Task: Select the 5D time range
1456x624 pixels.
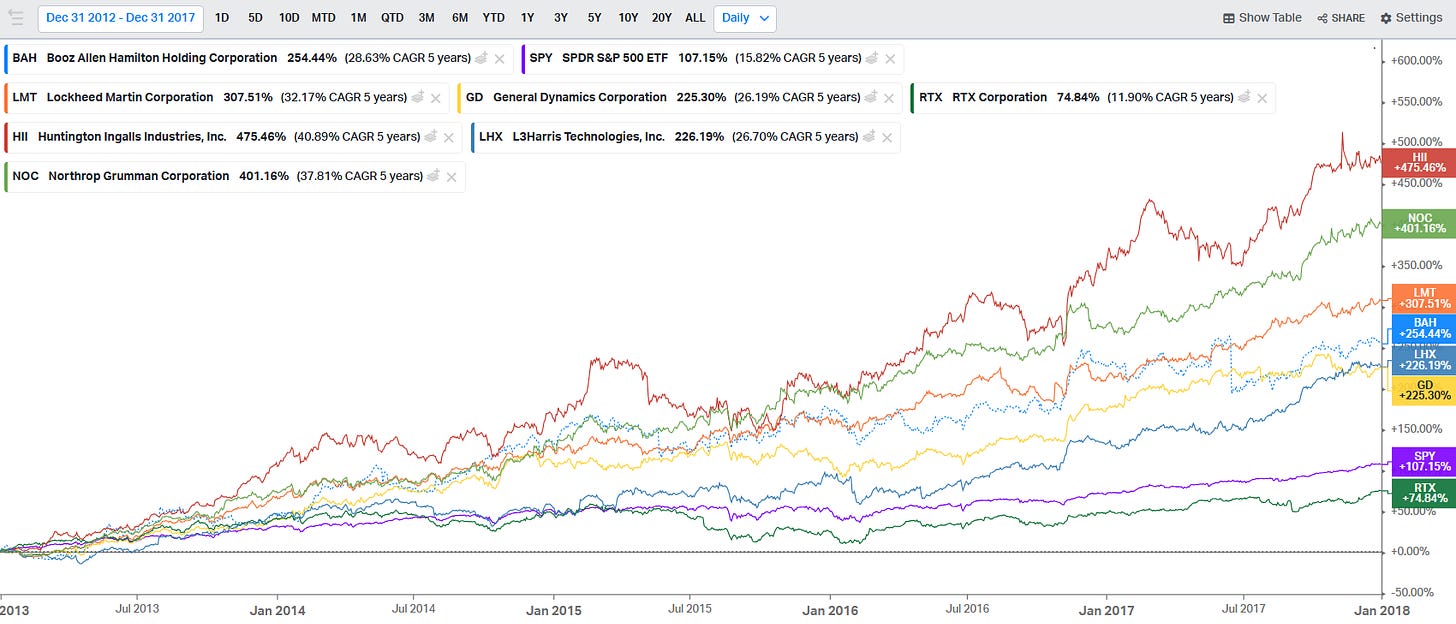Action: point(255,18)
